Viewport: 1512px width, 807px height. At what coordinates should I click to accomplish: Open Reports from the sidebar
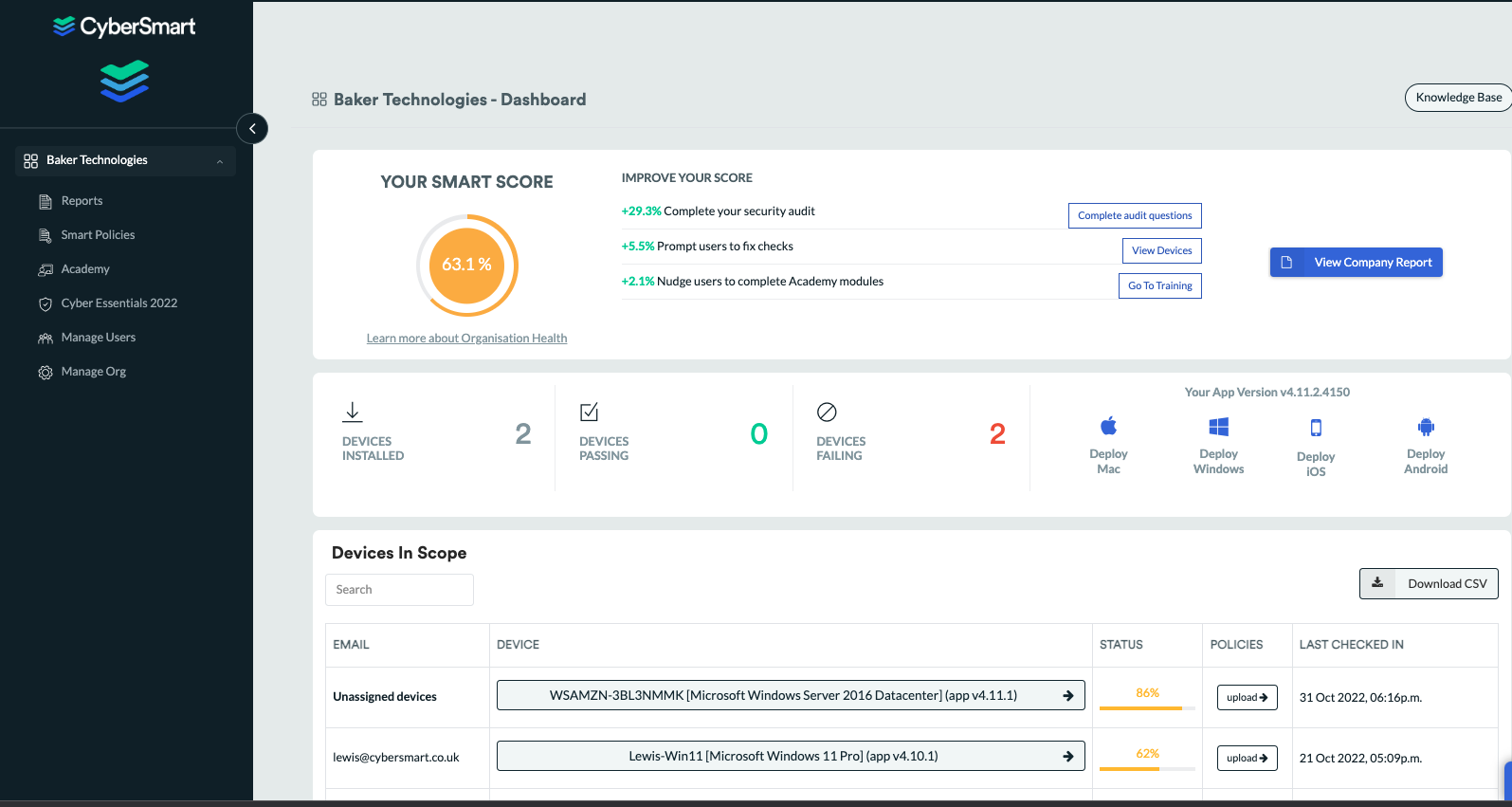(82, 201)
